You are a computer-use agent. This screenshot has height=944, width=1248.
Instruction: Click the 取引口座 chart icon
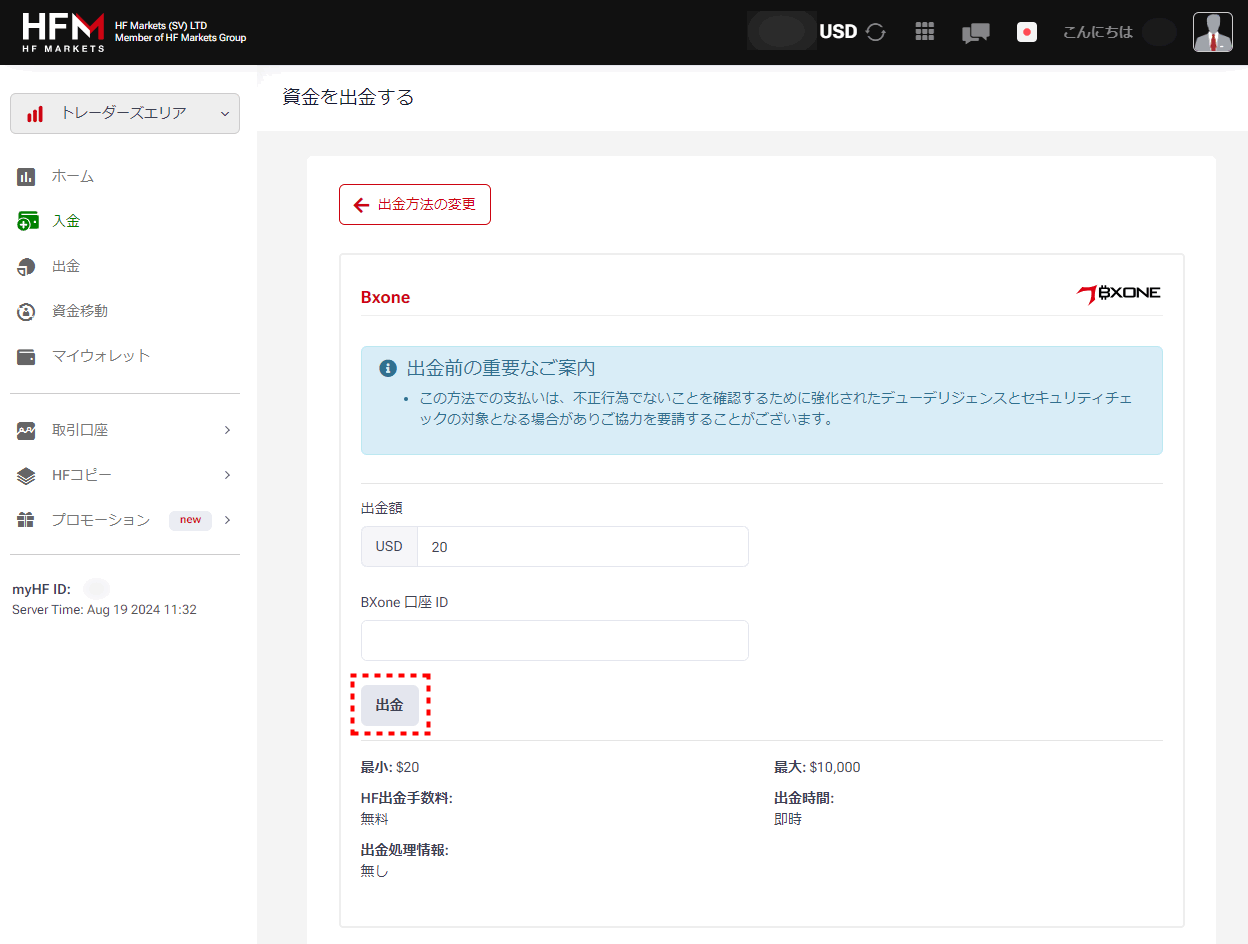27,431
